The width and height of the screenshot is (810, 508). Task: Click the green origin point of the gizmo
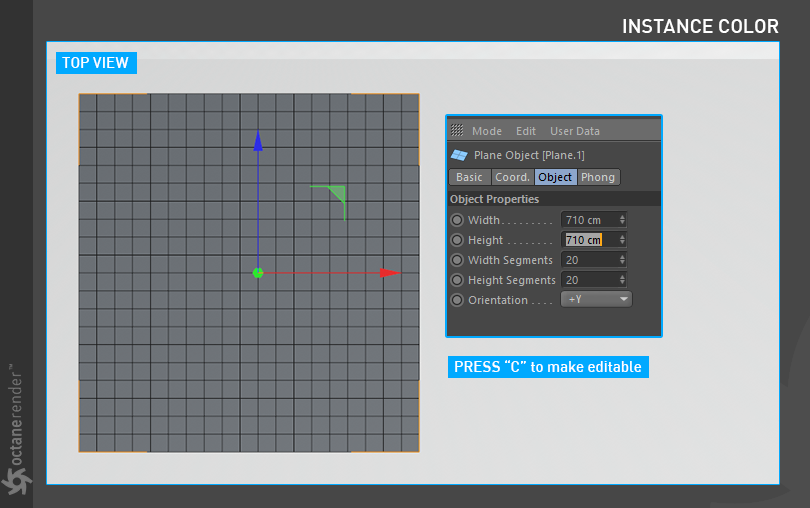tap(258, 272)
